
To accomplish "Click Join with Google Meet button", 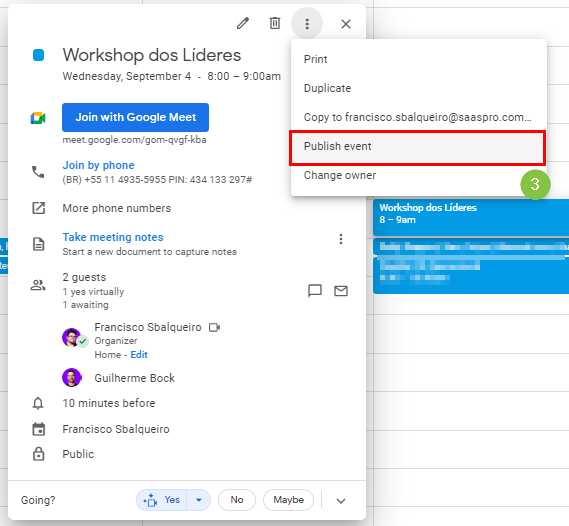I will tap(135, 117).
